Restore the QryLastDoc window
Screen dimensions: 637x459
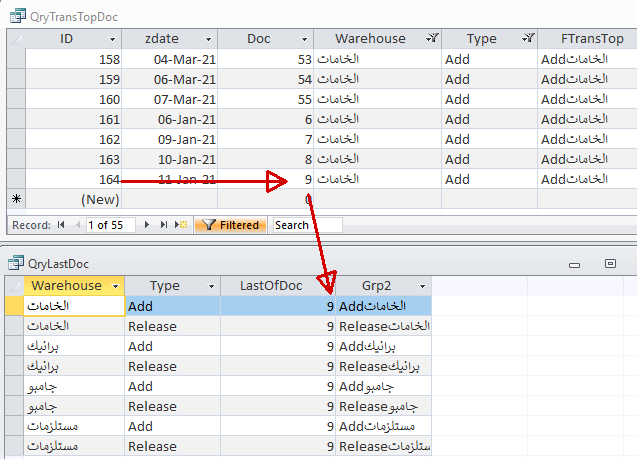[610, 264]
